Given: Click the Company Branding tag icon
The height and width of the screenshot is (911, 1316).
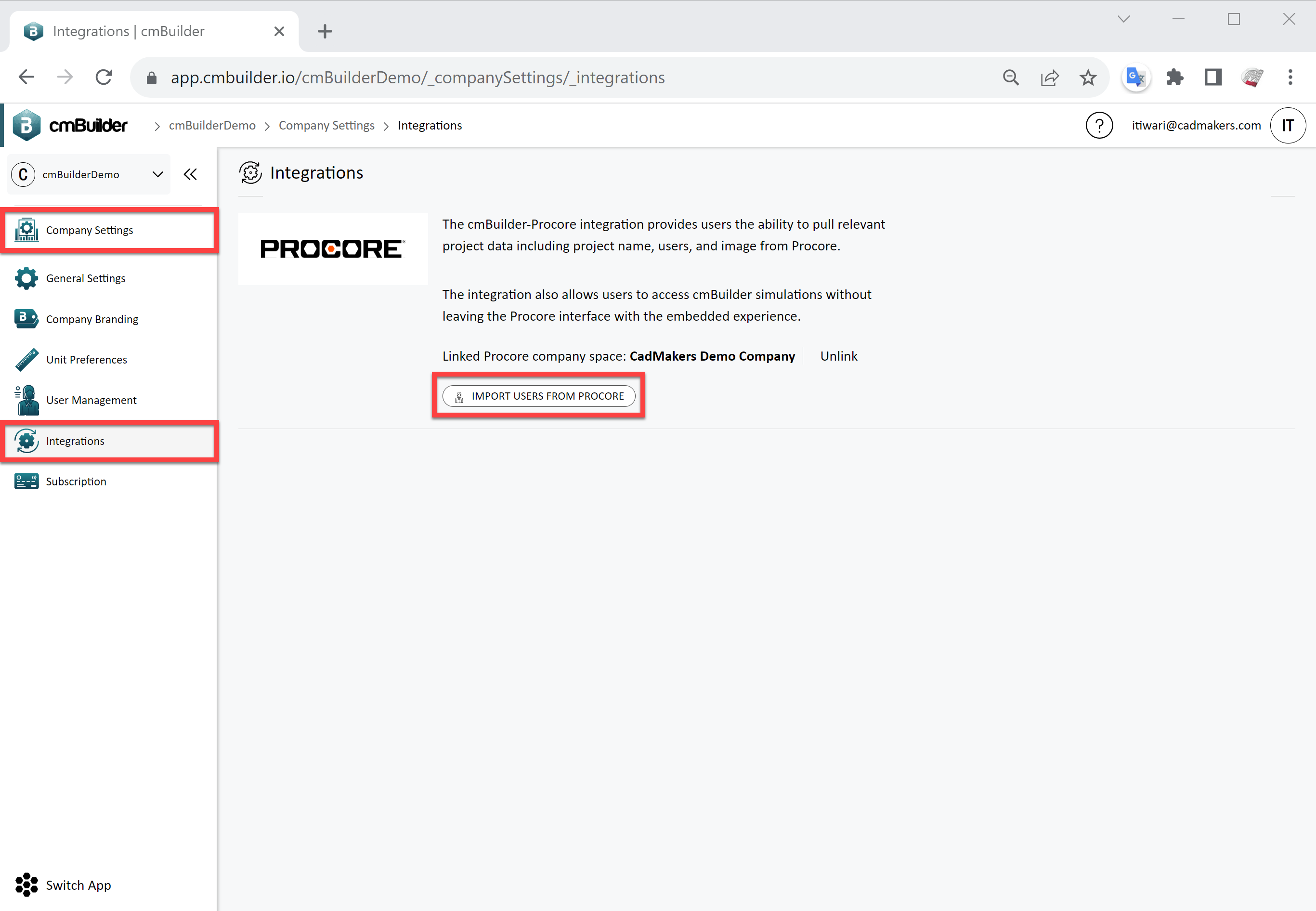Looking at the screenshot, I should click(x=26, y=318).
